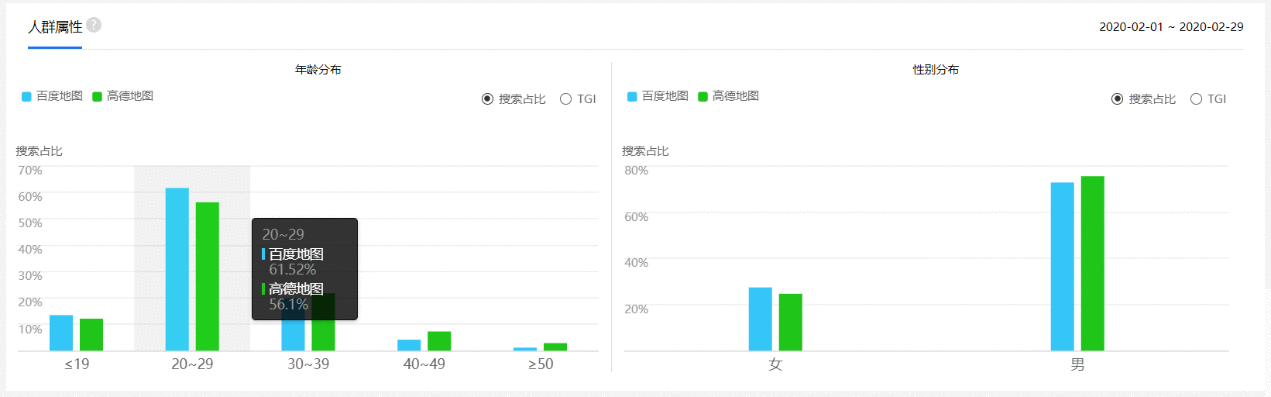Click the green 高德地图 bar for 20~29
This screenshot has width=1271, height=397.
coord(207,276)
